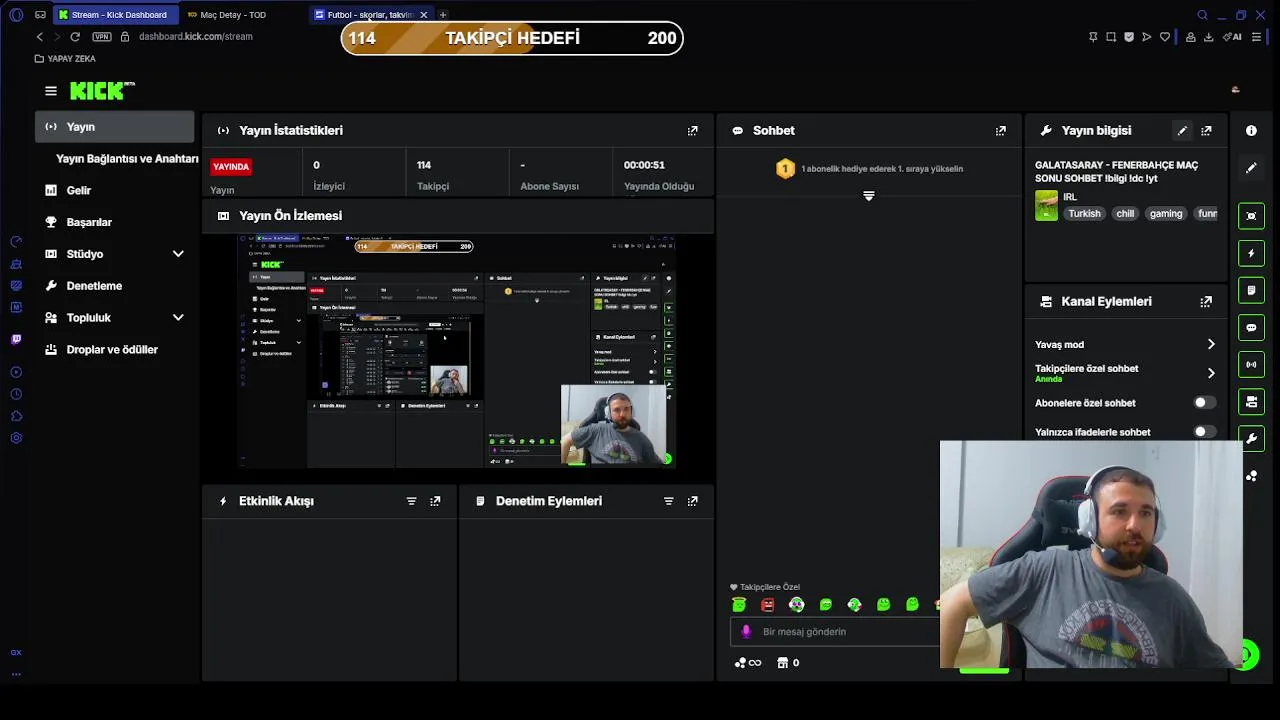This screenshot has height=720, width=1280.
Task: Open the browser downloads icon
Action: [1208, 37]
